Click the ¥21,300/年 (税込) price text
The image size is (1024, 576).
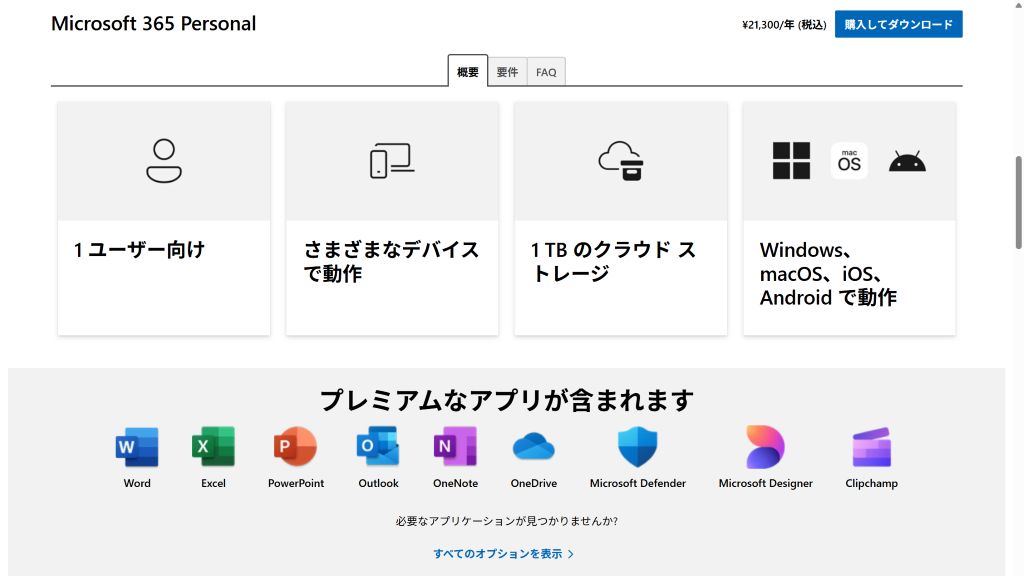pyautogui.click(x=784, y=25)
